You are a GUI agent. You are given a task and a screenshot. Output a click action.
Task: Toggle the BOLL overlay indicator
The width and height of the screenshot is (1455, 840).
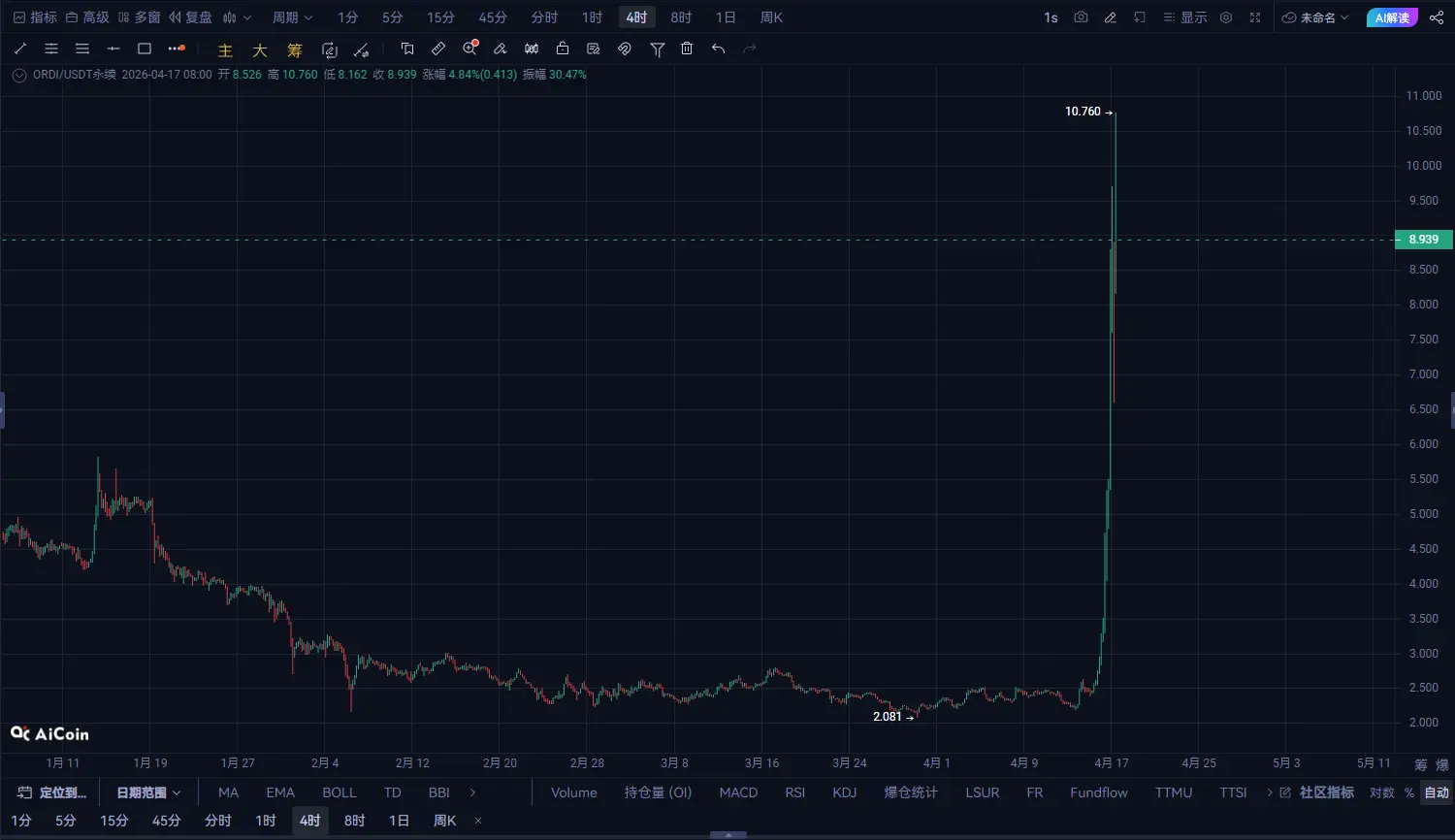click(339, 792)
